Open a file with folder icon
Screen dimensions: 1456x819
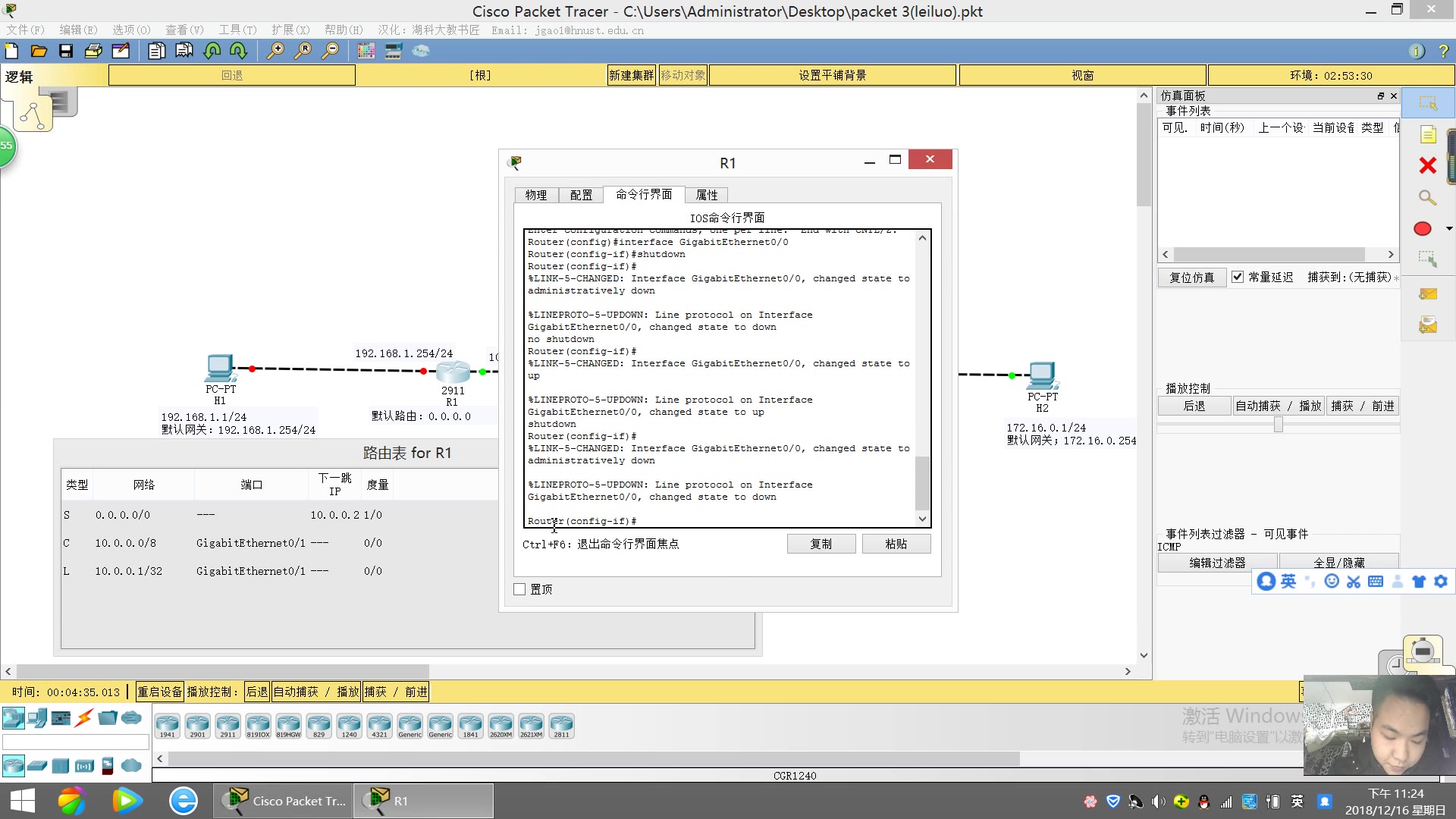[x=39, y=51]
